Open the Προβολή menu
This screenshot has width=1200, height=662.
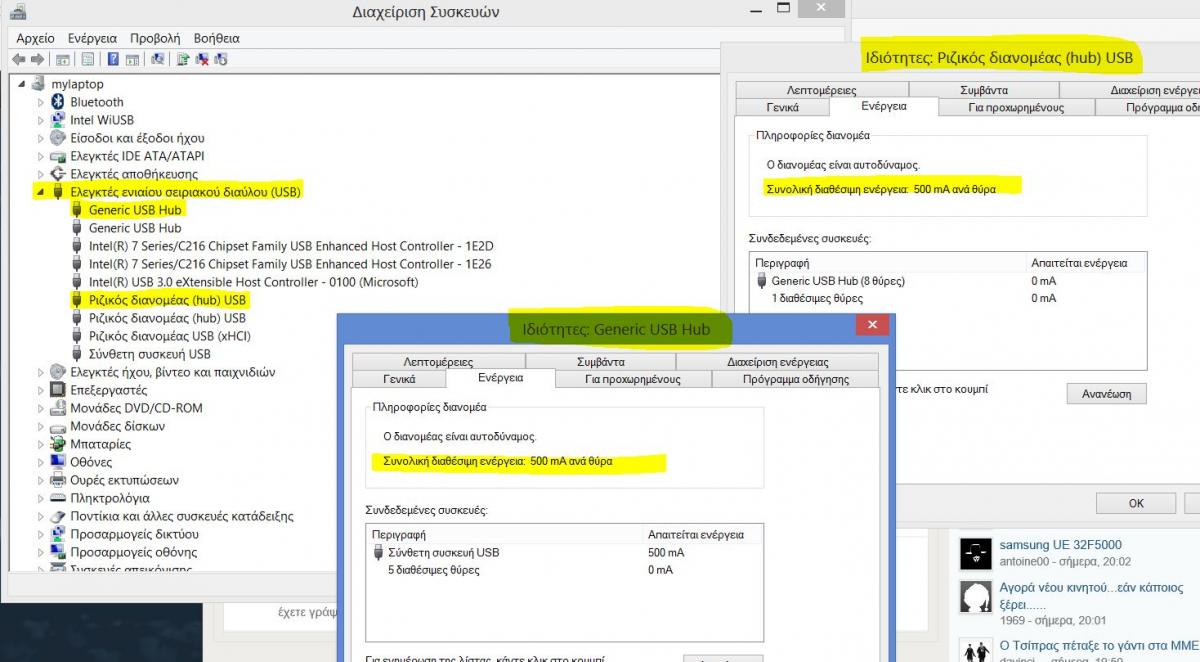tap(155, 38)
